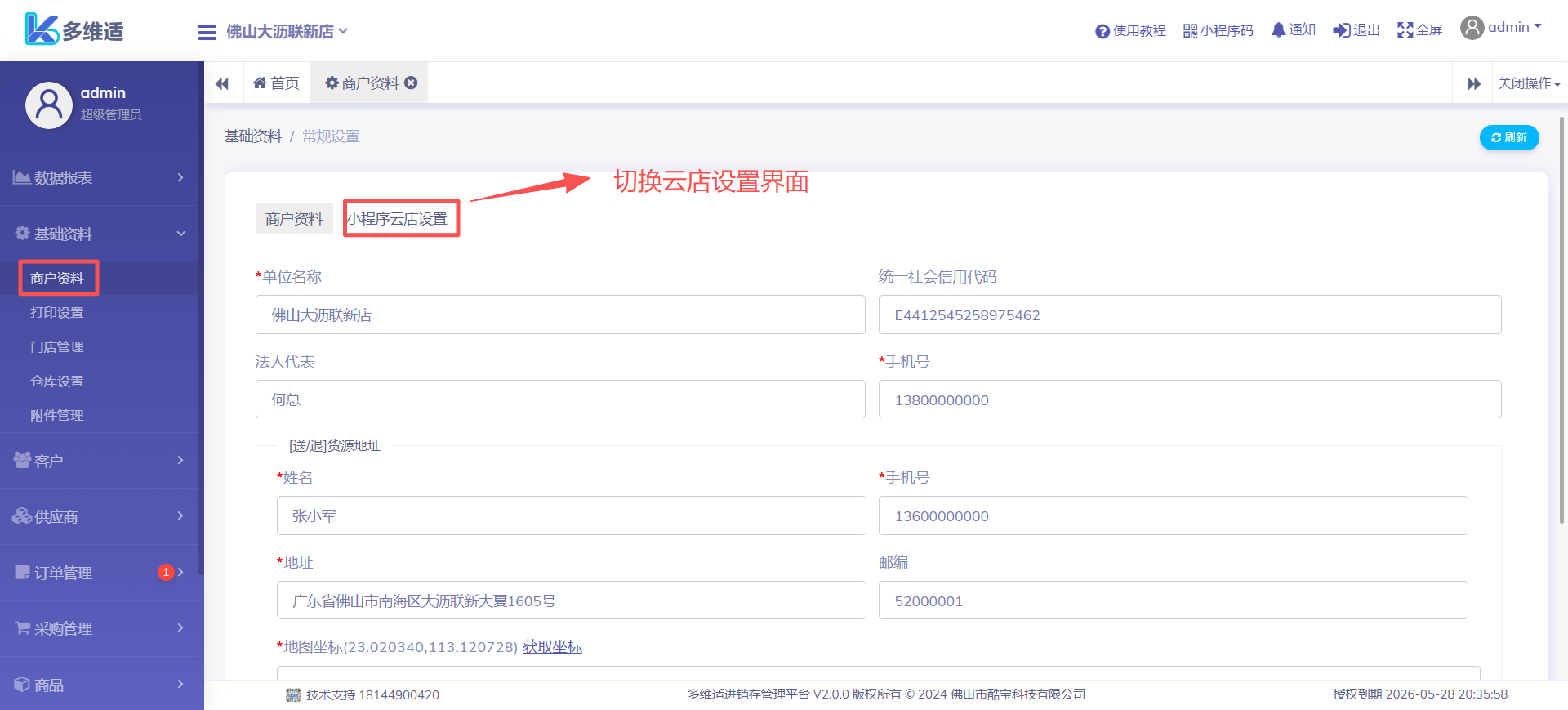Close the 商户资料 tab
Viewport: 1568px width, 710px height.
point(412,83)
